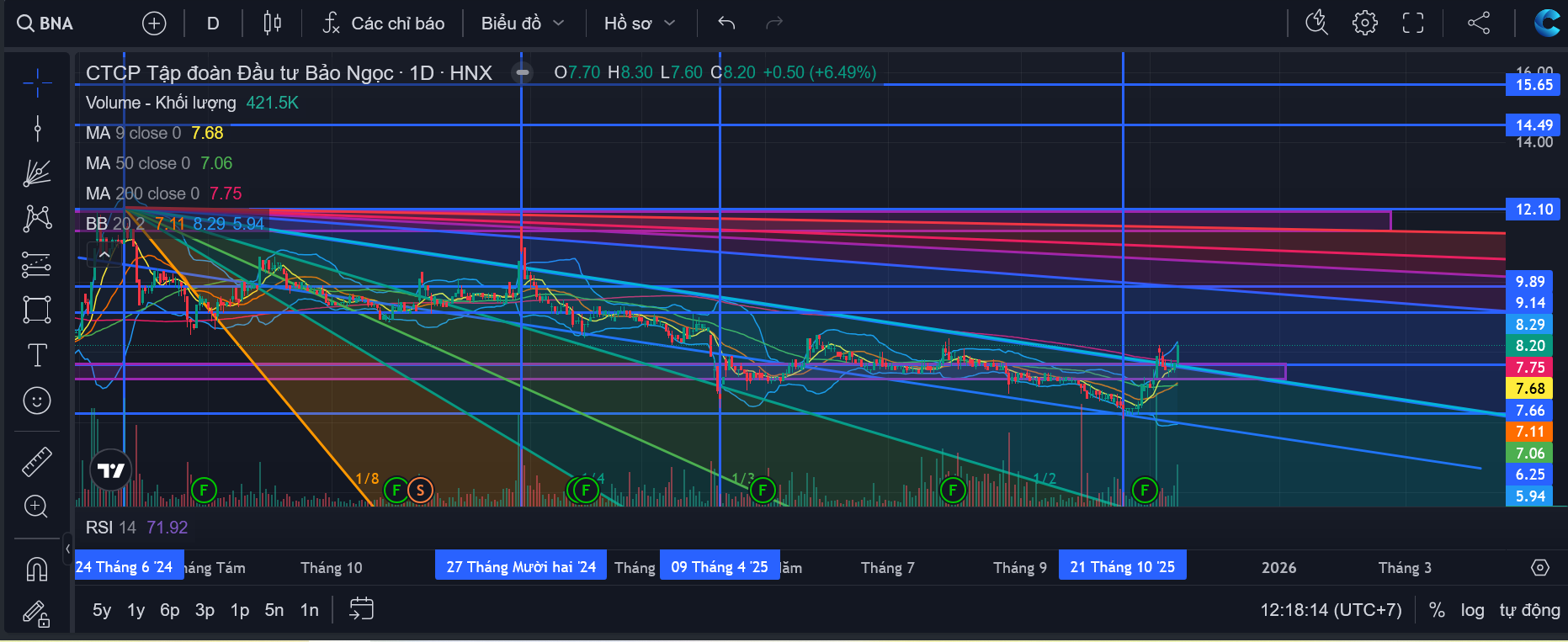The height and width of the screenshot is (642, 1568).
Task: Toggle tự động auto scale
Action: coord(1529,610)
